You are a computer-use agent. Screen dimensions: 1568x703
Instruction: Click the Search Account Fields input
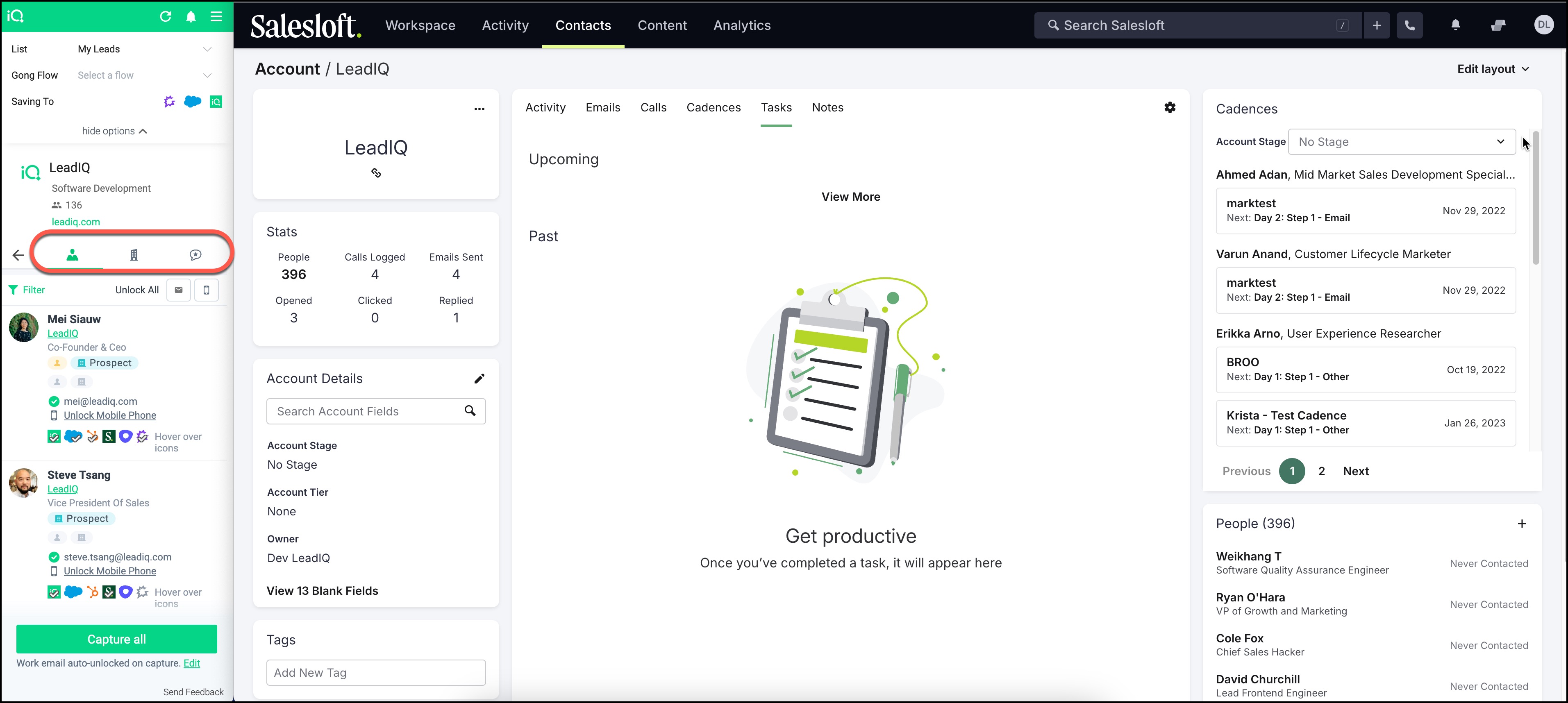pyautogui.click(x=375, y=411)
